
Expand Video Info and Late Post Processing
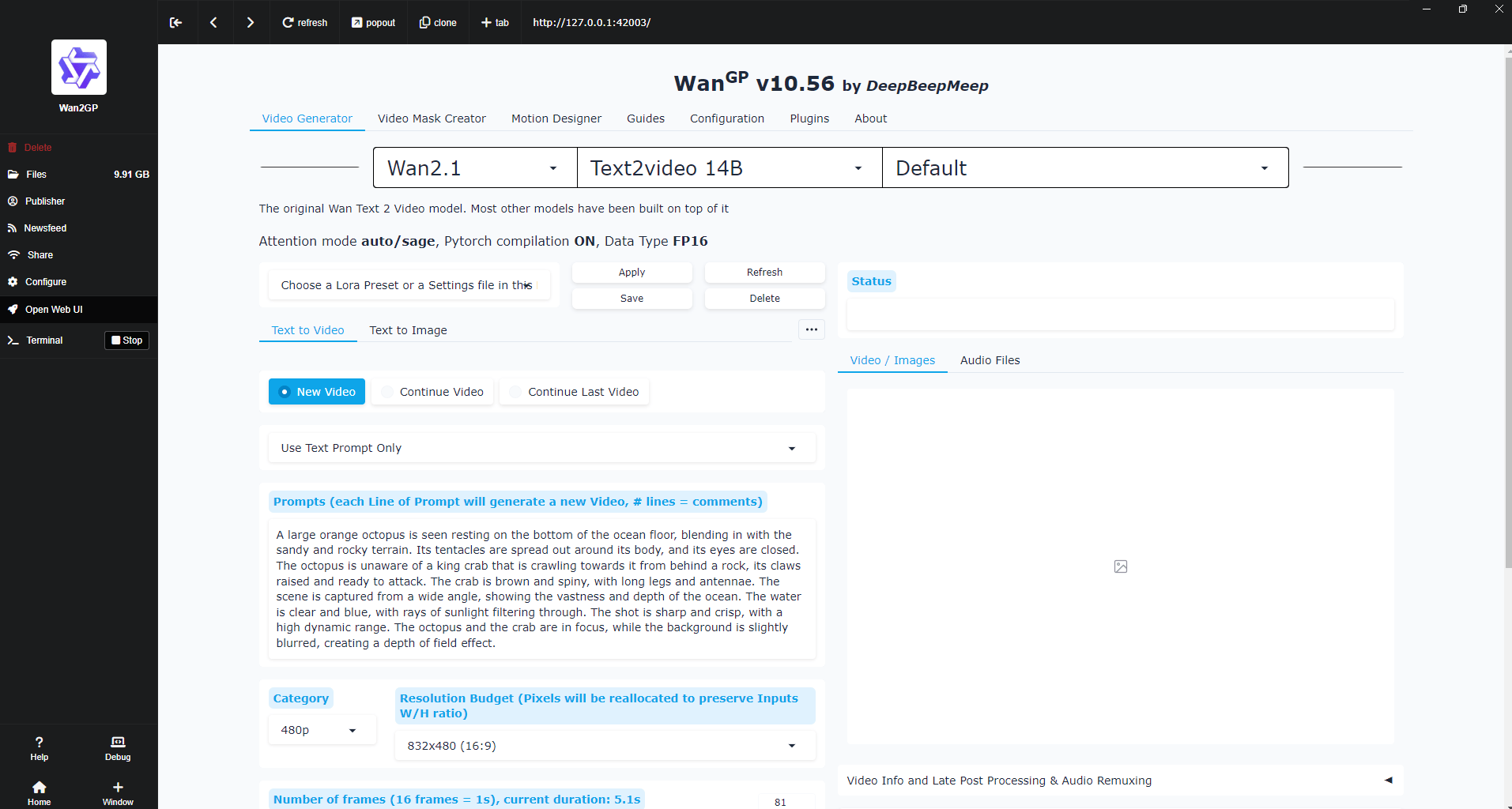point(1121,781)
